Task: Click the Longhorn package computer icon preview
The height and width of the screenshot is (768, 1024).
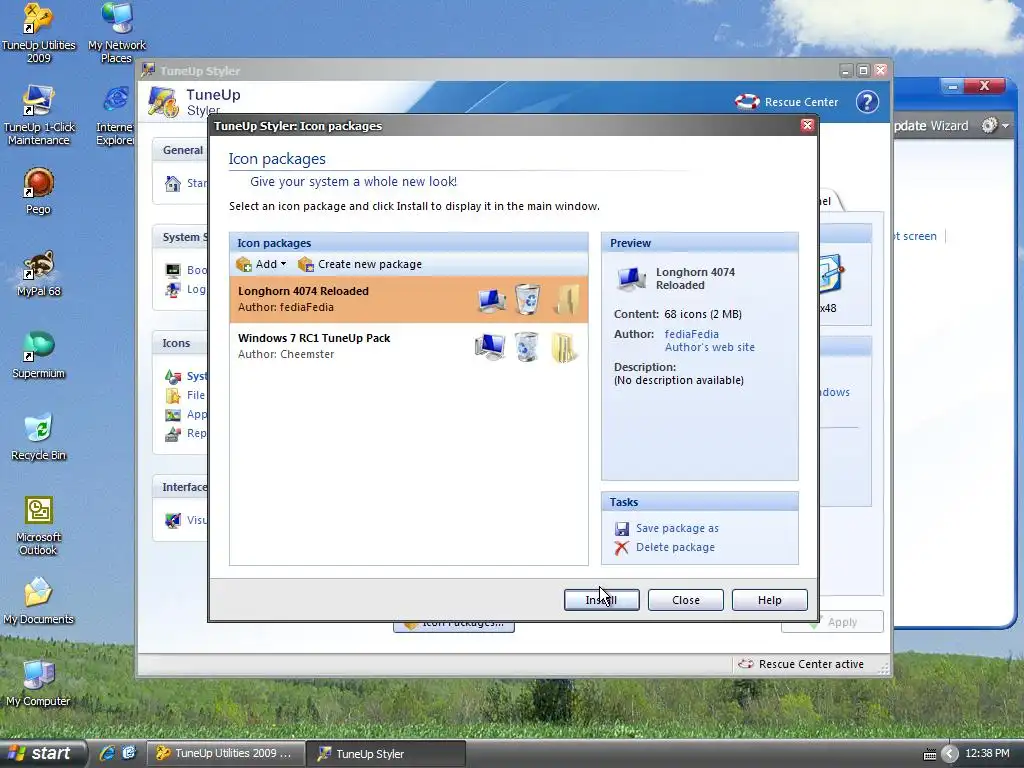Action: (491, 300)
